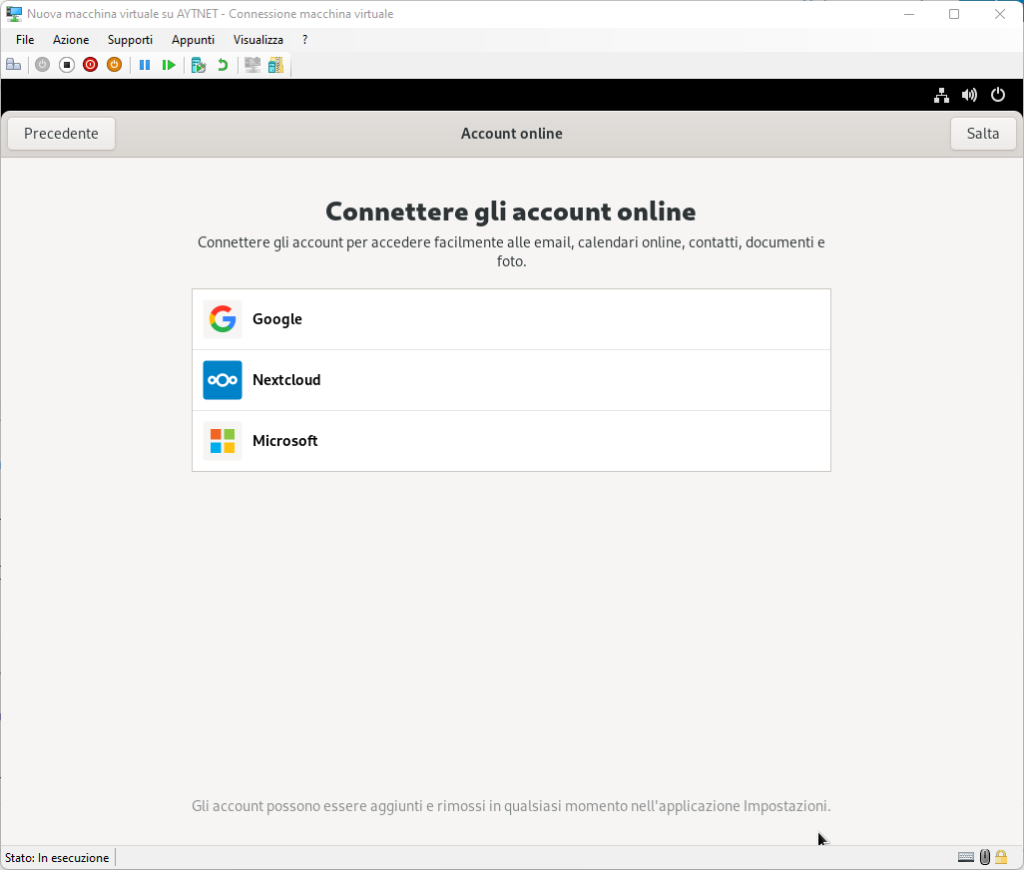
Task: Create a checkpoint using the toolbar icon
Action: (198, 65)
